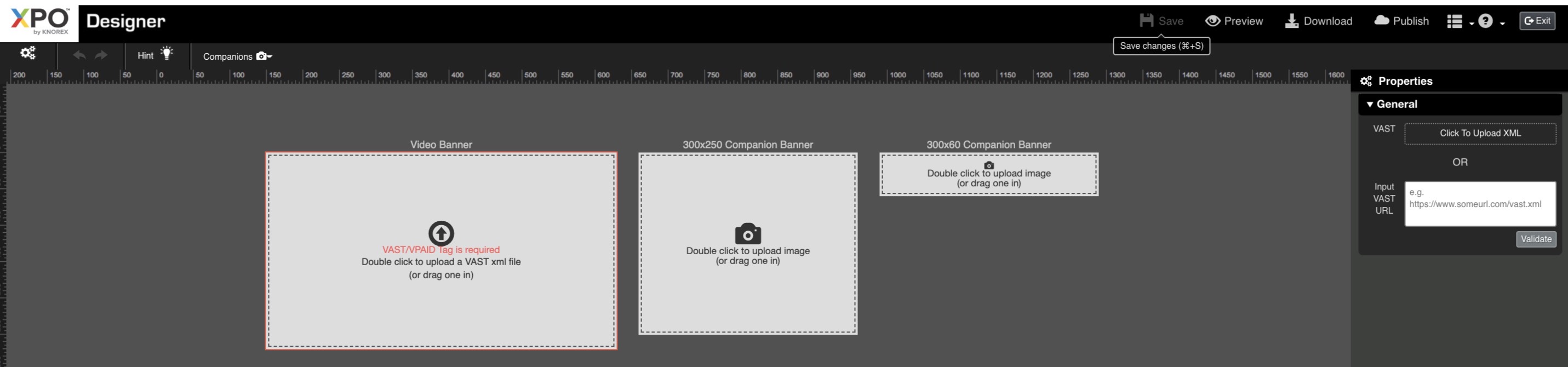Click the redo arrow icon
Screen dimensions: 1568x367
coord(101,55)
